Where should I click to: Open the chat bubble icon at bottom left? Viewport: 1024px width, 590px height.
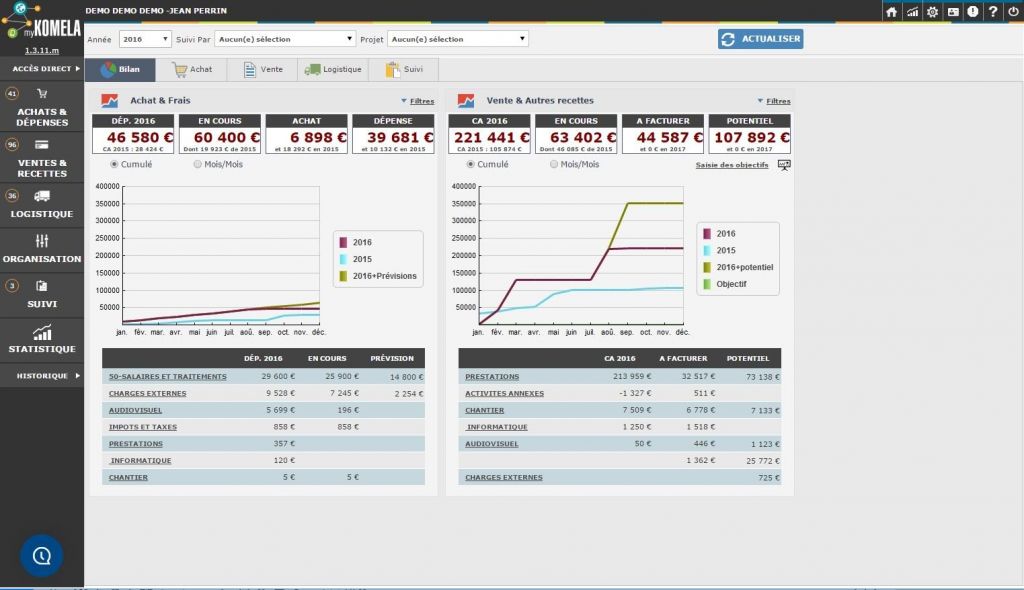(41, 555)
